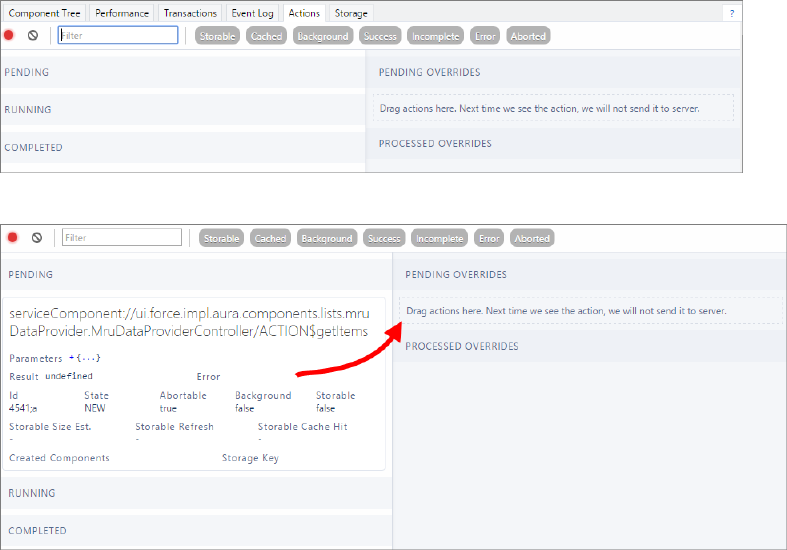Toggle the Background filter in the upper panel

[x=323, y=36]
